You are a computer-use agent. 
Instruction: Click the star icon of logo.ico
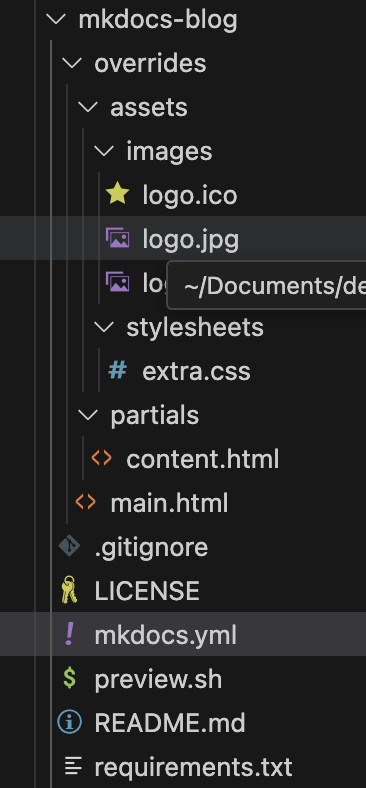118,194
